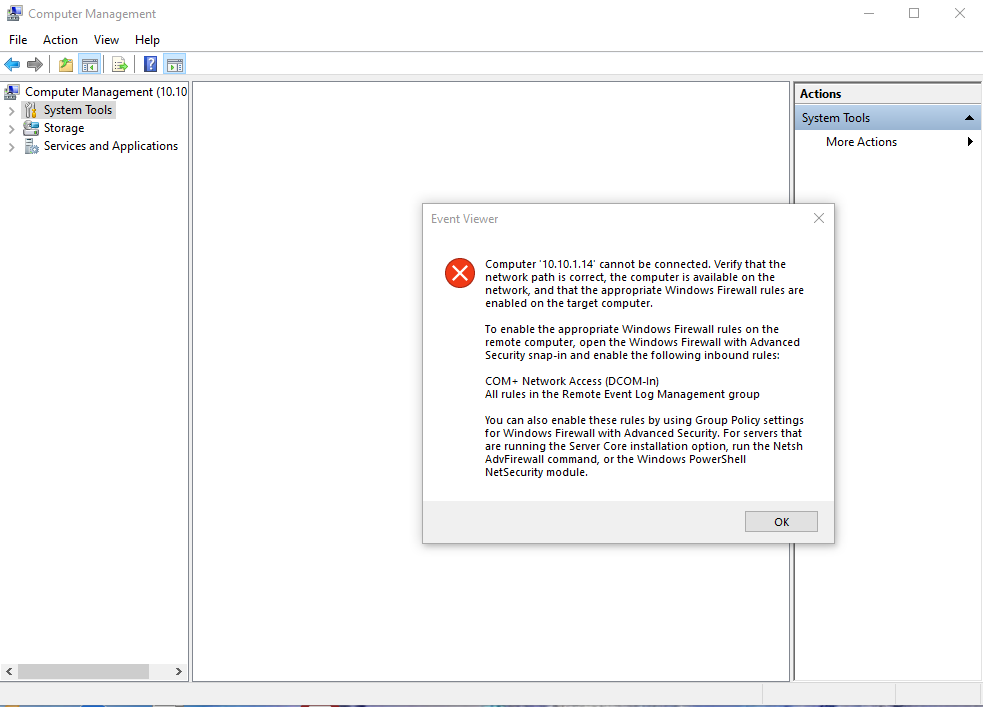This screenshot has height=707, width=983.
Task: Click the Export List toolbar icon
Action: click(x=120, y=64)
